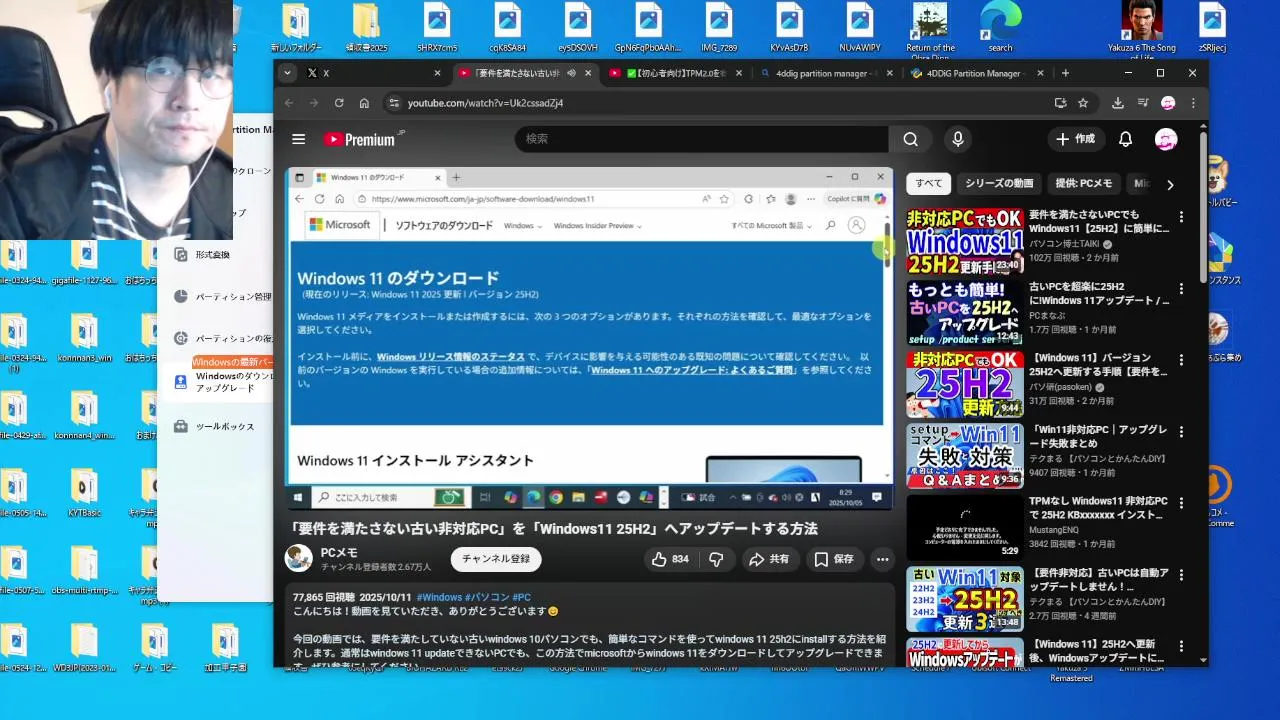The width and height of the screenshot is (1280, 720).
Task: Open Win11非対応PC 失敗対策 thumbnail
Action: click(965, 456)
